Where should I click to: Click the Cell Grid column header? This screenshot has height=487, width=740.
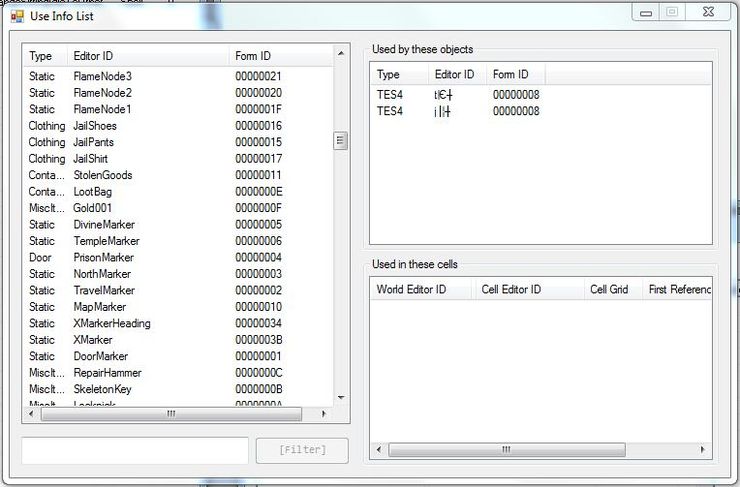coord(610,290)
